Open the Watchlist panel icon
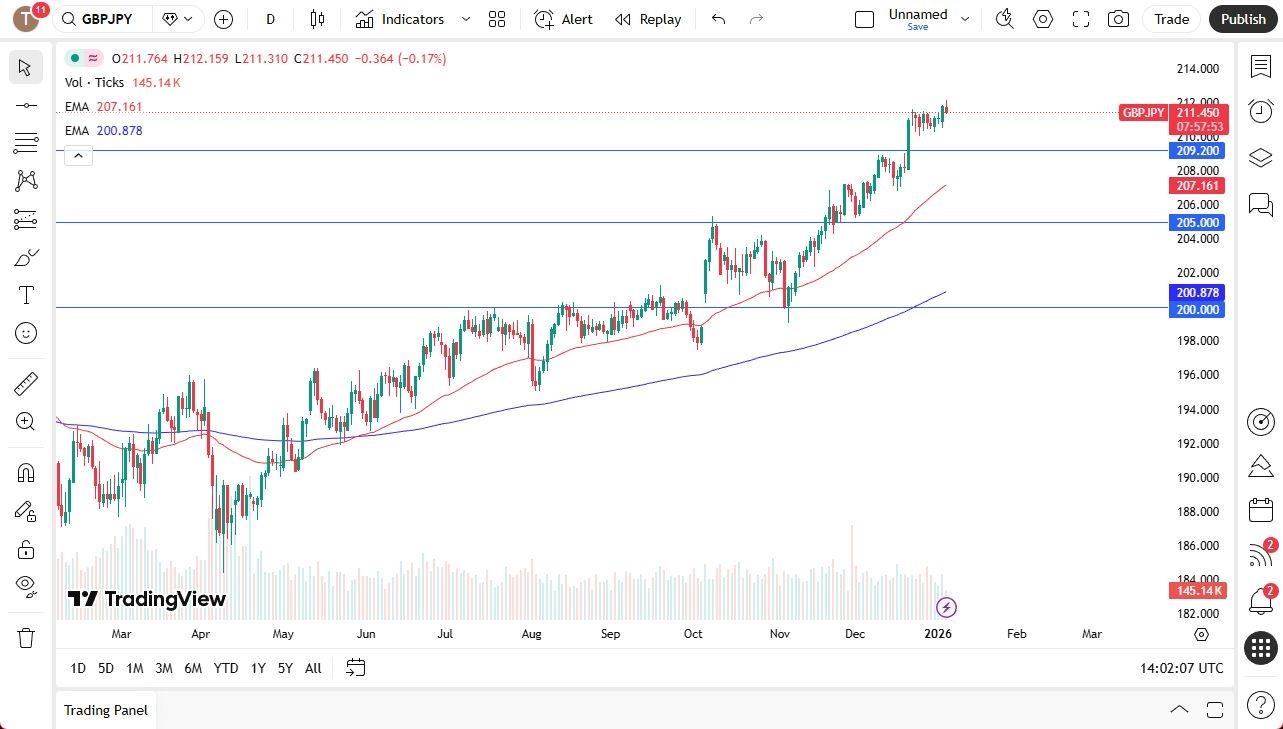The height and width of the screenshot is (729, 1283). [x=1260, y=66]
